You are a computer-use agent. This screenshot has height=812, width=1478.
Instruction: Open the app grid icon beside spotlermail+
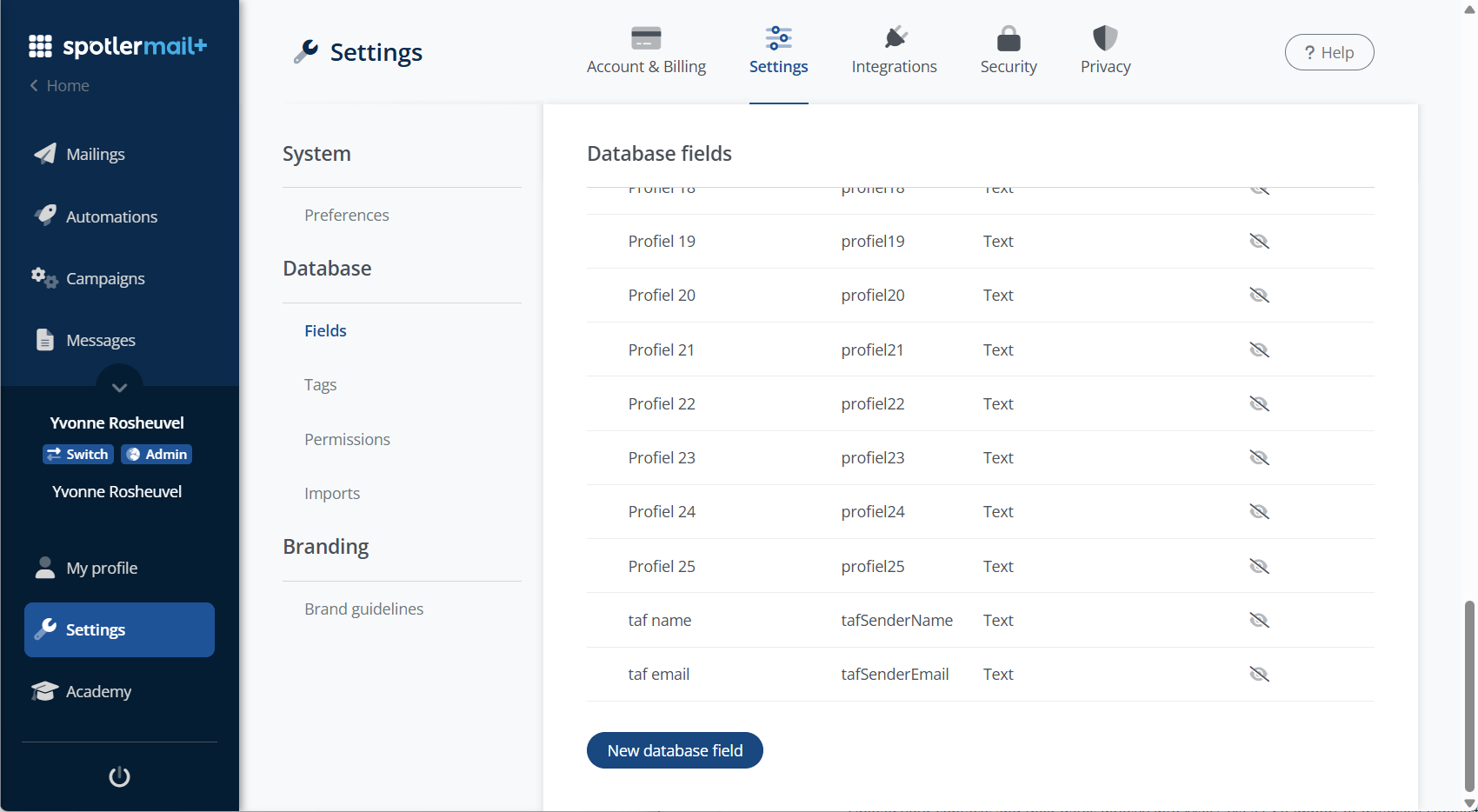tap(40, 46)
